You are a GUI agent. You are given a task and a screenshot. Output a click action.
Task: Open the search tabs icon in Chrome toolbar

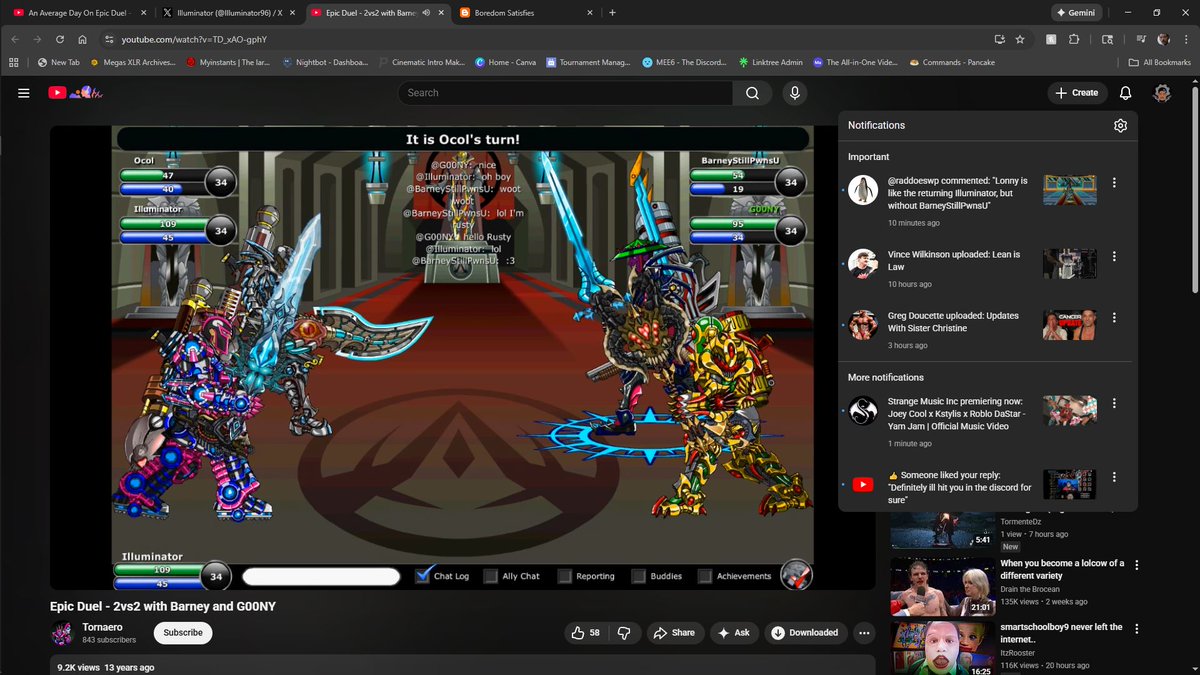tap(1107, 39)
